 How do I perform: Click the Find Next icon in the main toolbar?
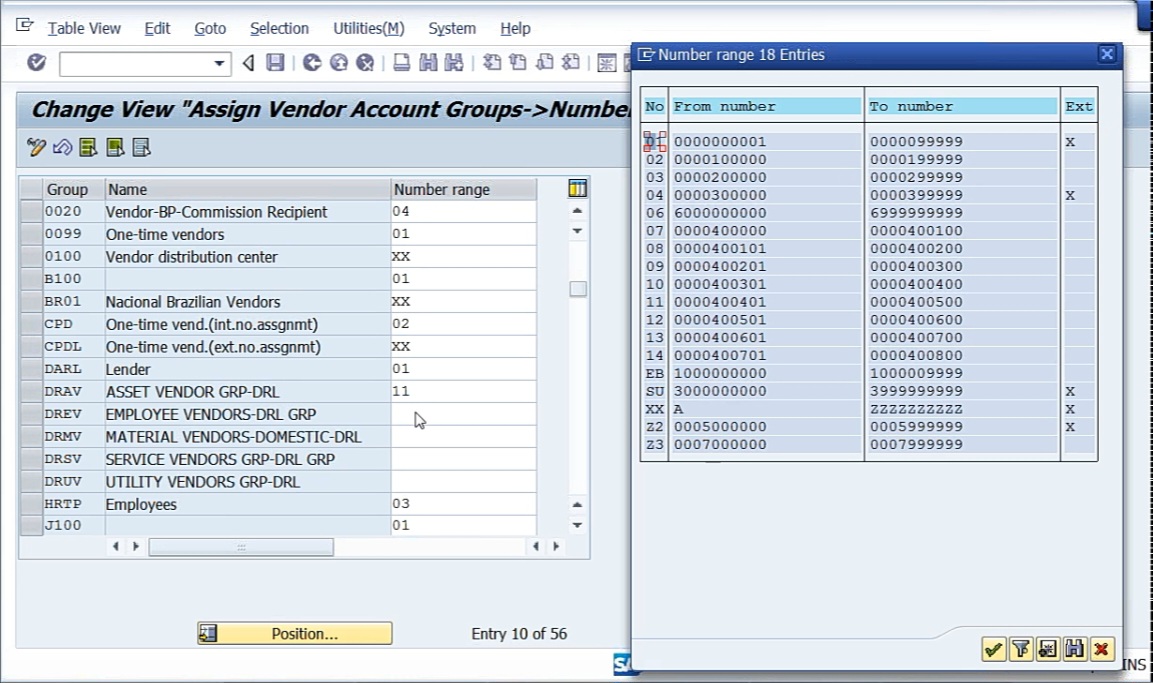pyautogui.click(x=454, y=63)
